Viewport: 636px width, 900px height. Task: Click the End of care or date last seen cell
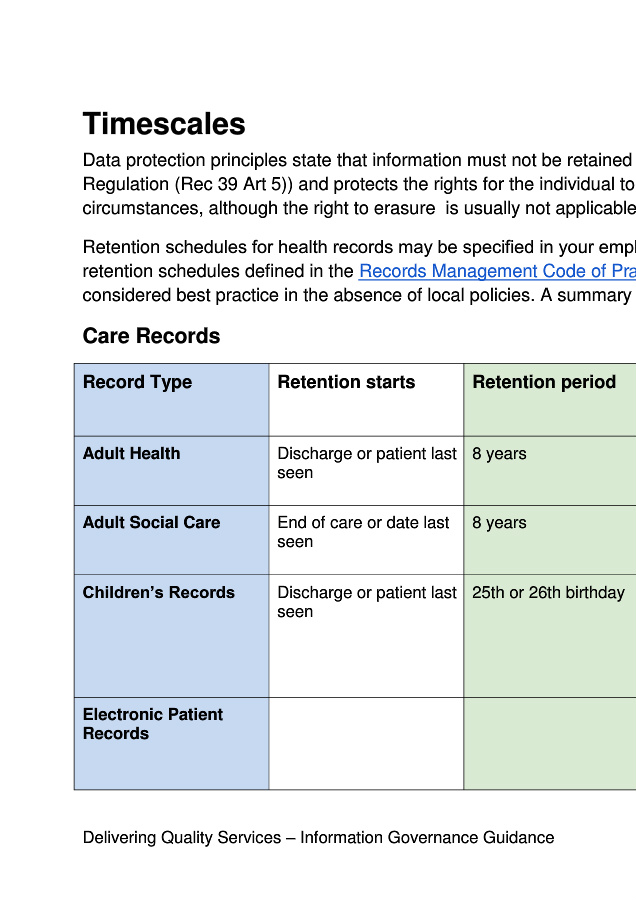pyautogui.click(x=364, y=532)
